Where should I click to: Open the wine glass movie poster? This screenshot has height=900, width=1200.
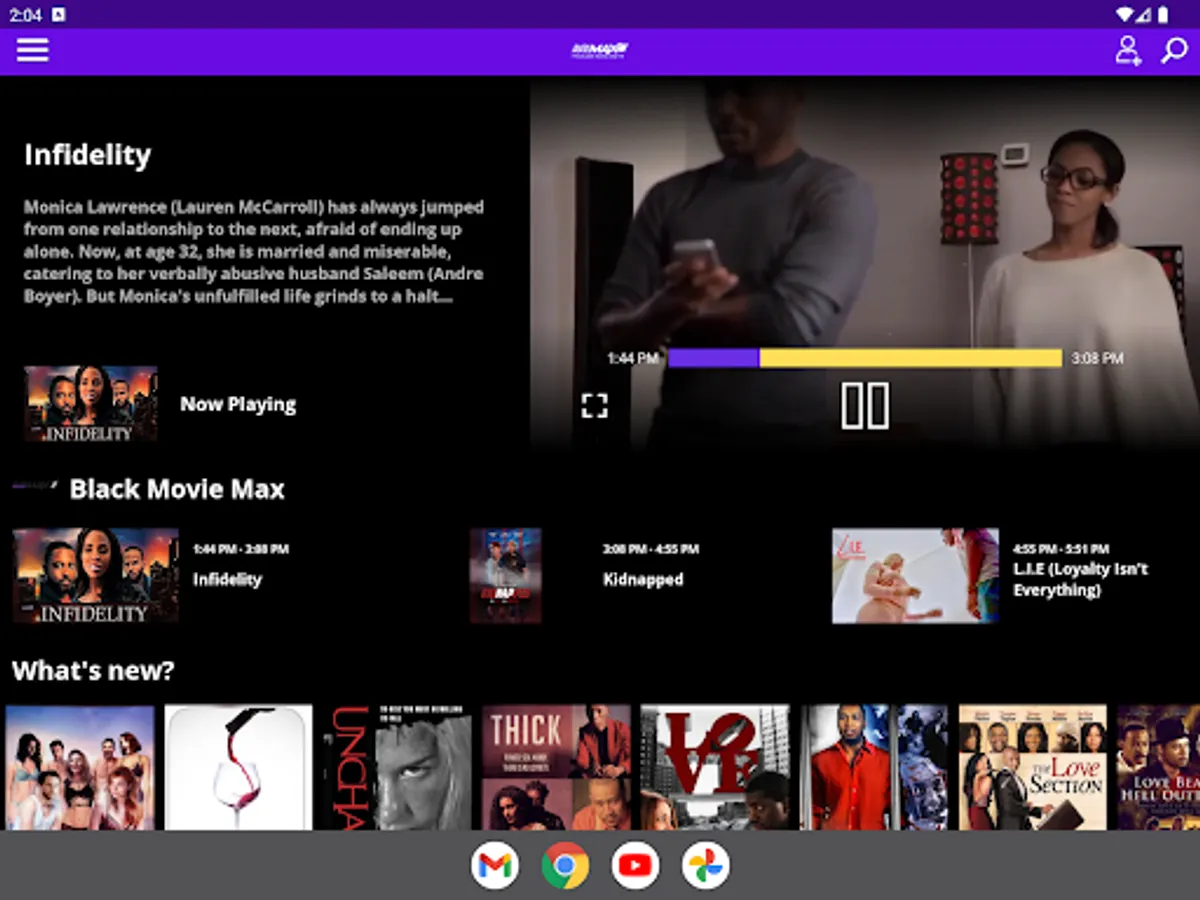(x=238, y=768)
